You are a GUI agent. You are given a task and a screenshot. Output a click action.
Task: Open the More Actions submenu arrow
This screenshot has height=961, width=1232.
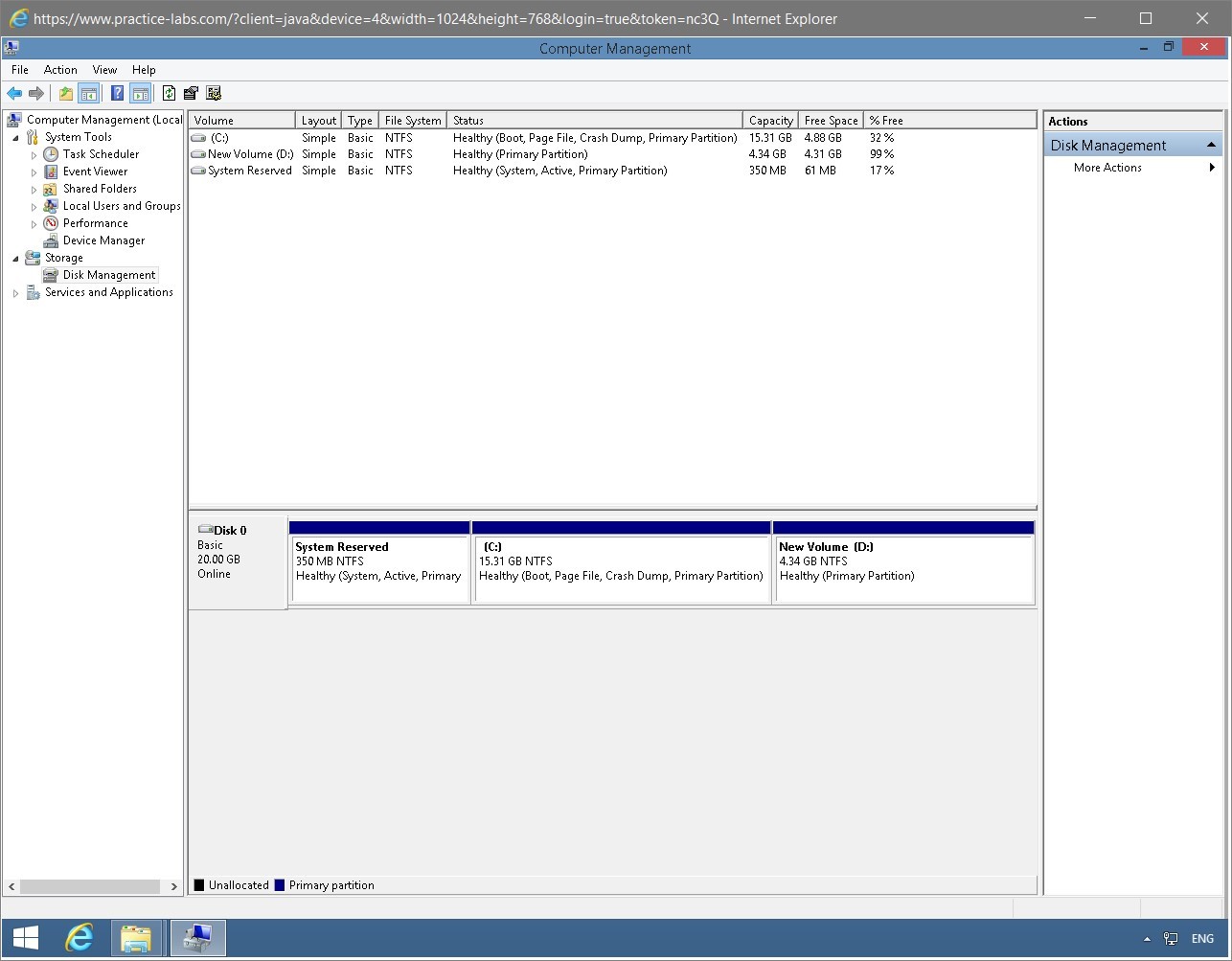1212,167
